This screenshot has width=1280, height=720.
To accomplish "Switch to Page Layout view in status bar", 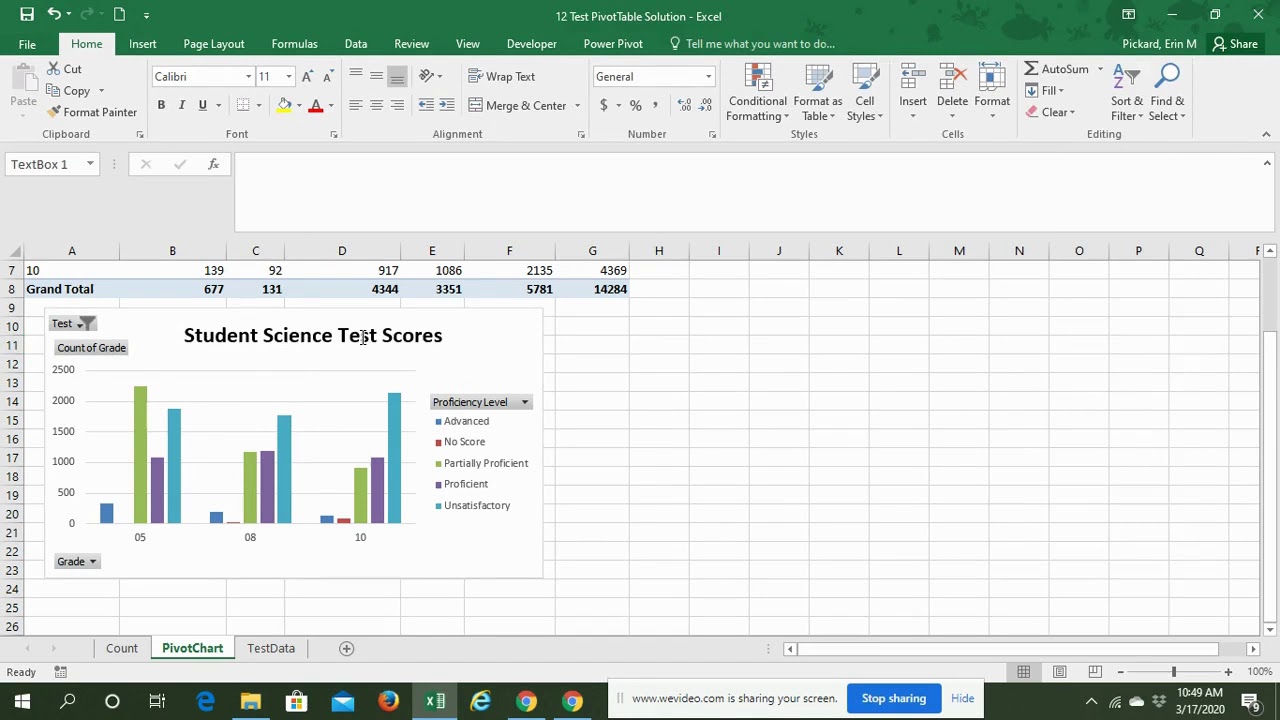I will point(1059,672).
